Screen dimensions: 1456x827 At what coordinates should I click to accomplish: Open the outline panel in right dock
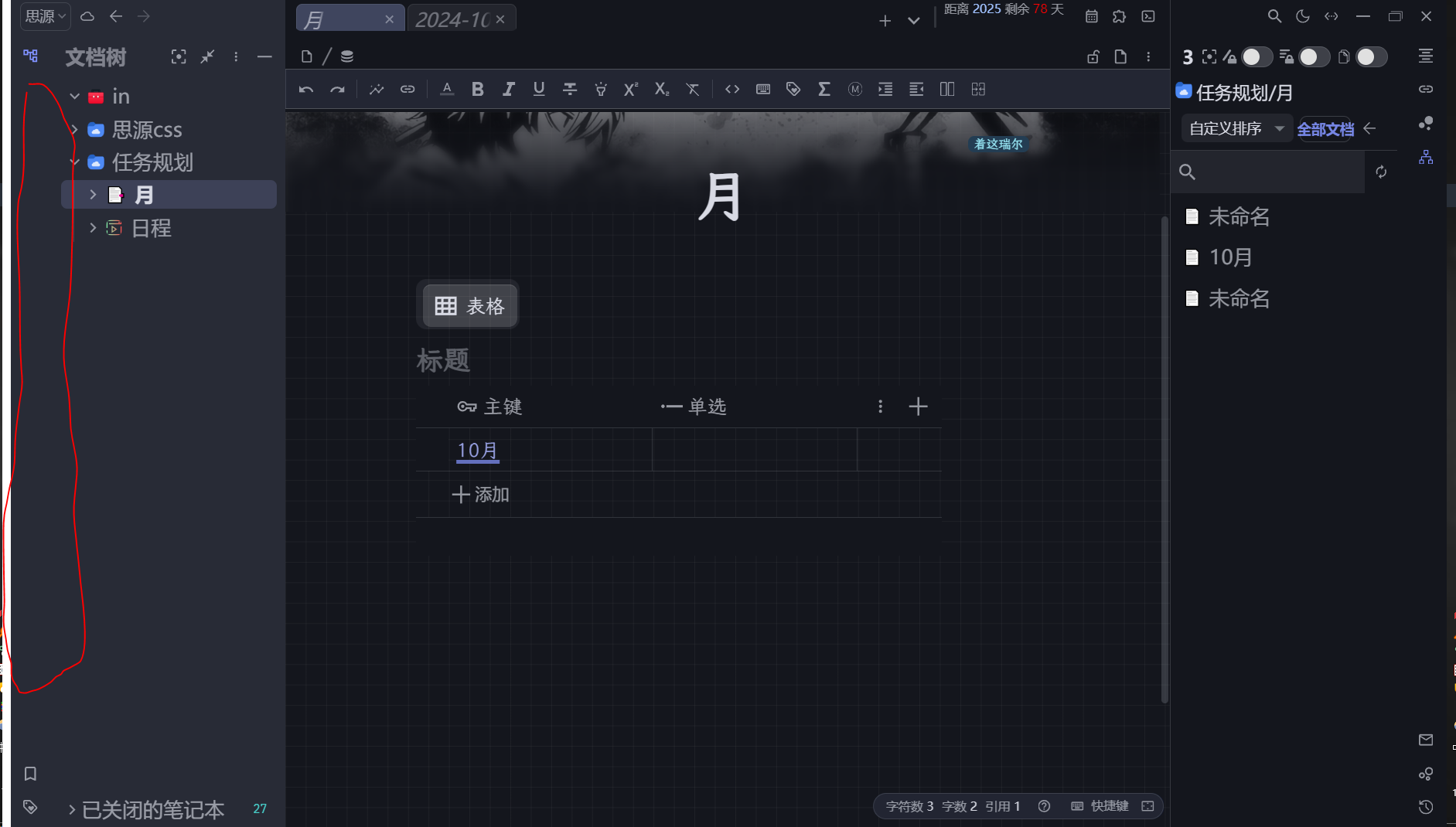click(1426, 56)
